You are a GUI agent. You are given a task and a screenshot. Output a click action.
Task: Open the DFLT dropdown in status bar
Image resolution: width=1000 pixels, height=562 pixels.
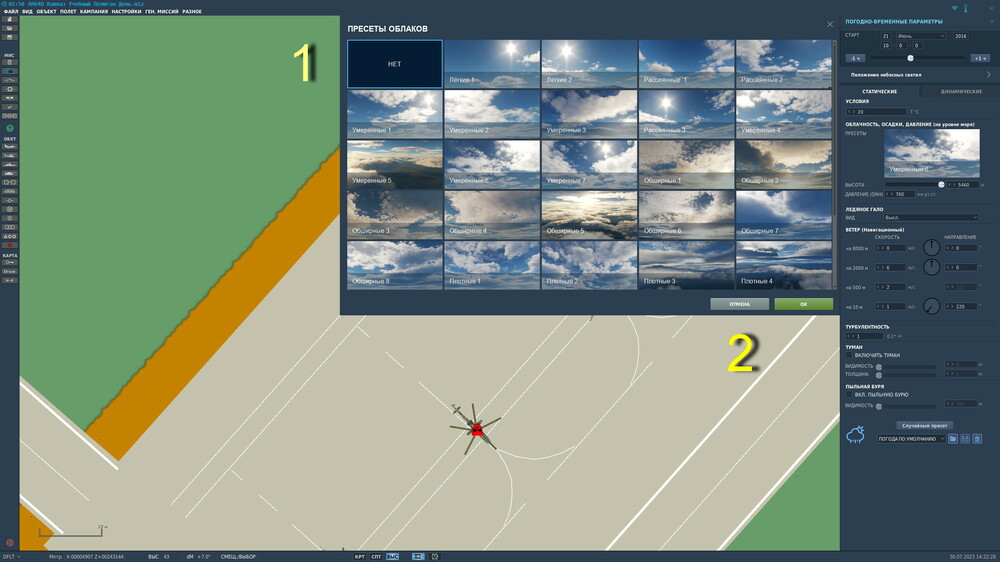pyautogui.click(x=11, y=557)
